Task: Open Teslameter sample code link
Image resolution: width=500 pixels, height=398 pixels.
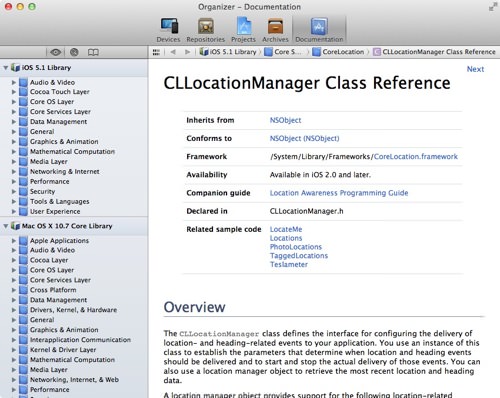Action: [289, 265]
